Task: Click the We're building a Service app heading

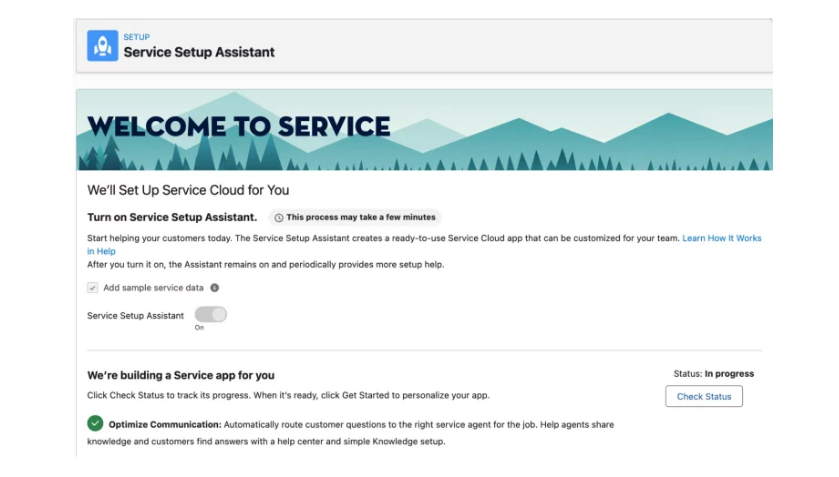Action: click(x=181, y=375)
